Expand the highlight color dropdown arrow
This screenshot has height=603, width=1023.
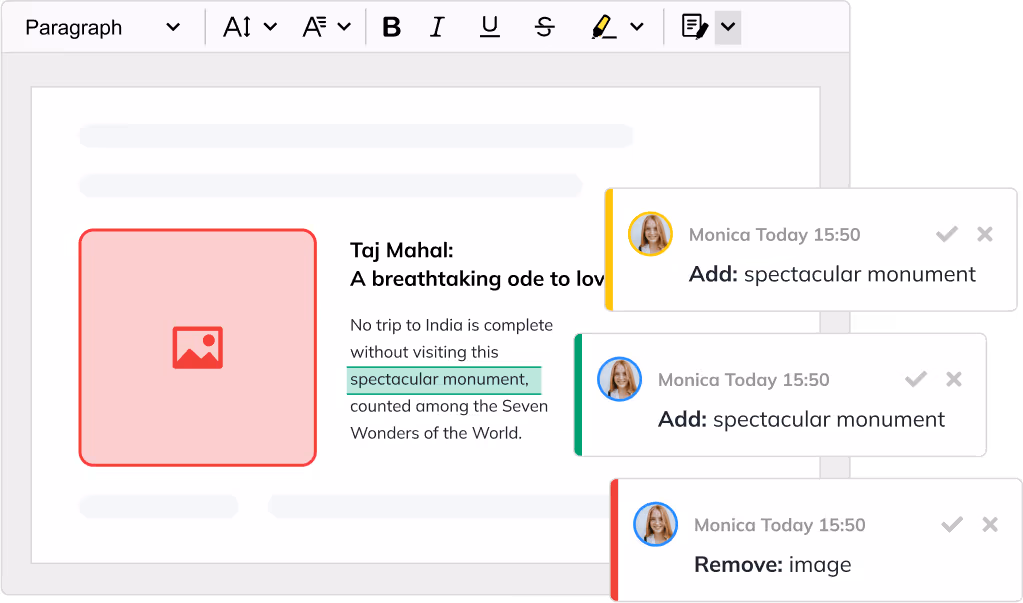637,28
